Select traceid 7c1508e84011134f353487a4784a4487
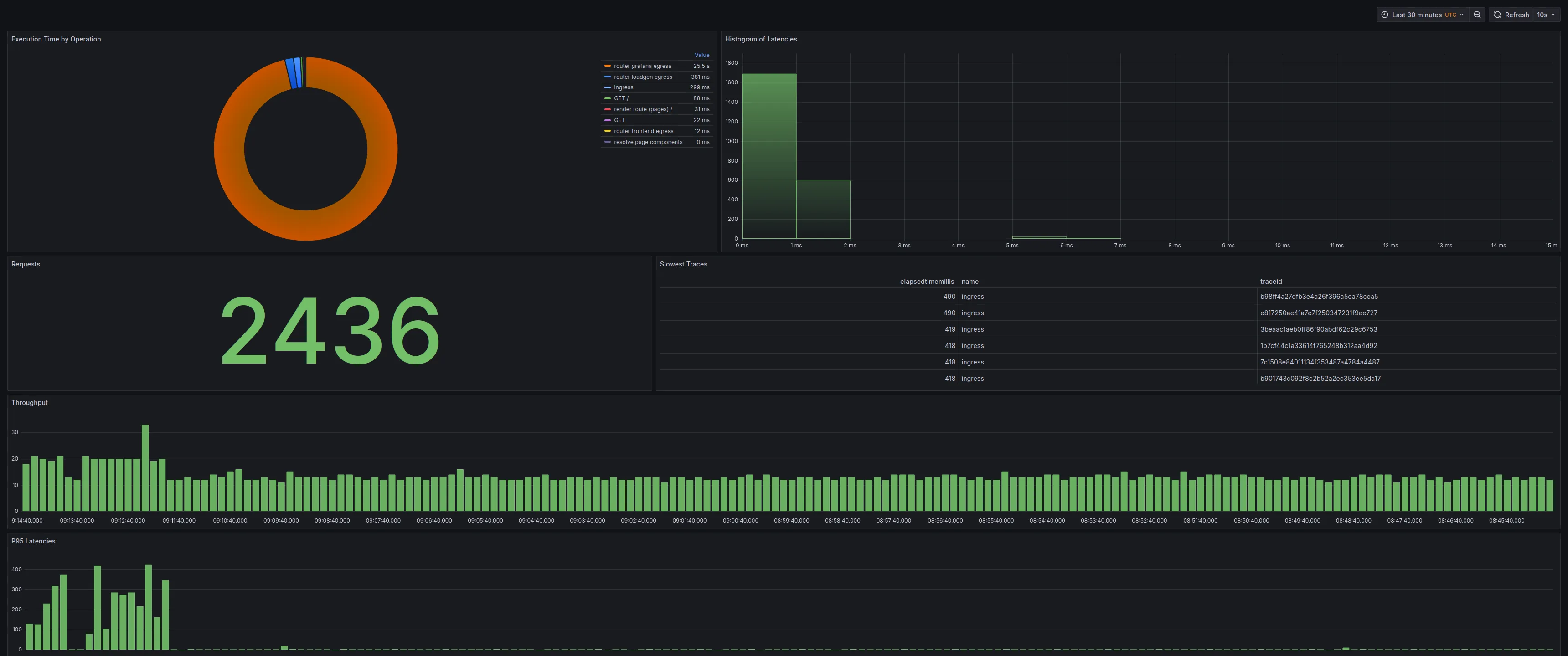Image resolution: width=1568 pixels, height=656 pixels. [x=1320, y=362]
